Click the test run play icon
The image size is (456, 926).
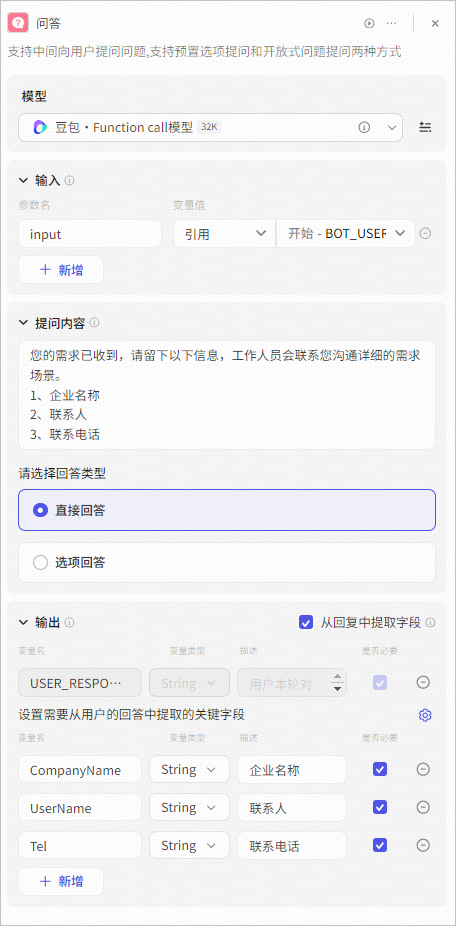(369, 24)
